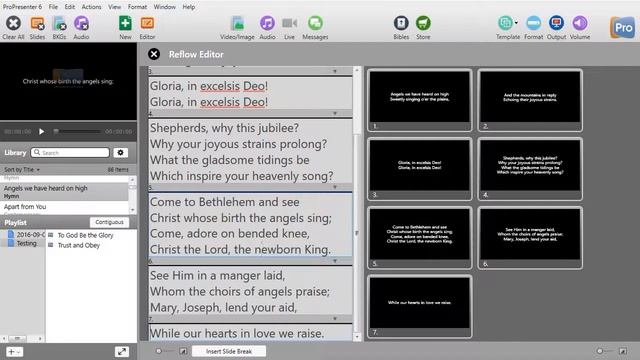
Task: Open the Help menu
Action: (189, 7)
